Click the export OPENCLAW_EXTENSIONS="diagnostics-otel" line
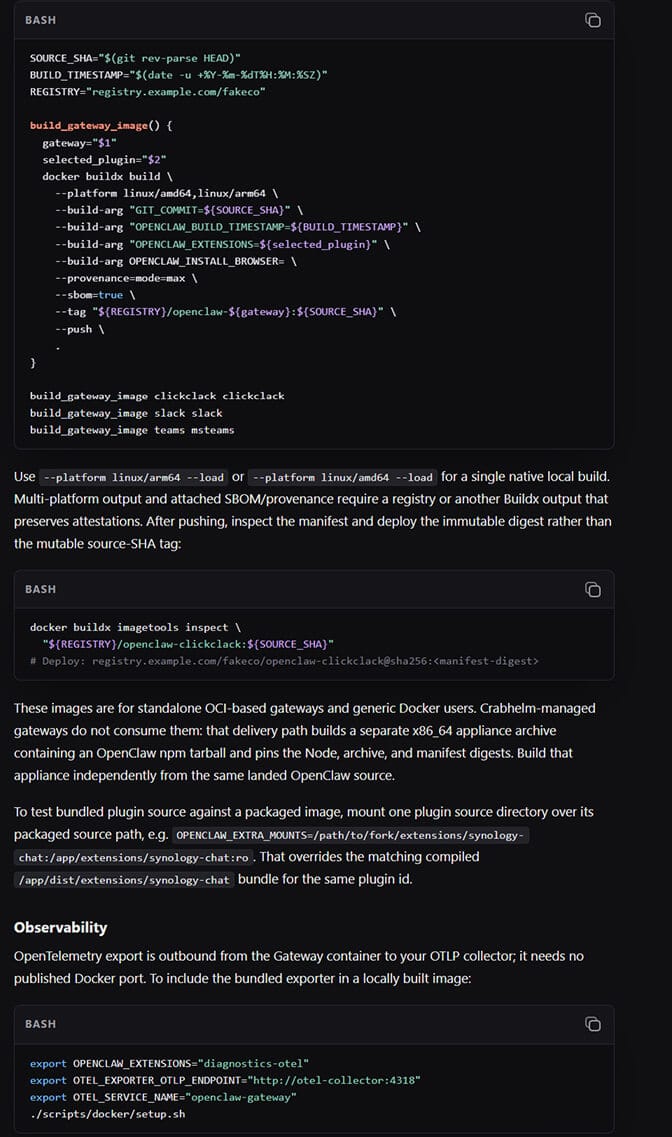672x1137 pixels. [169, 1064]
